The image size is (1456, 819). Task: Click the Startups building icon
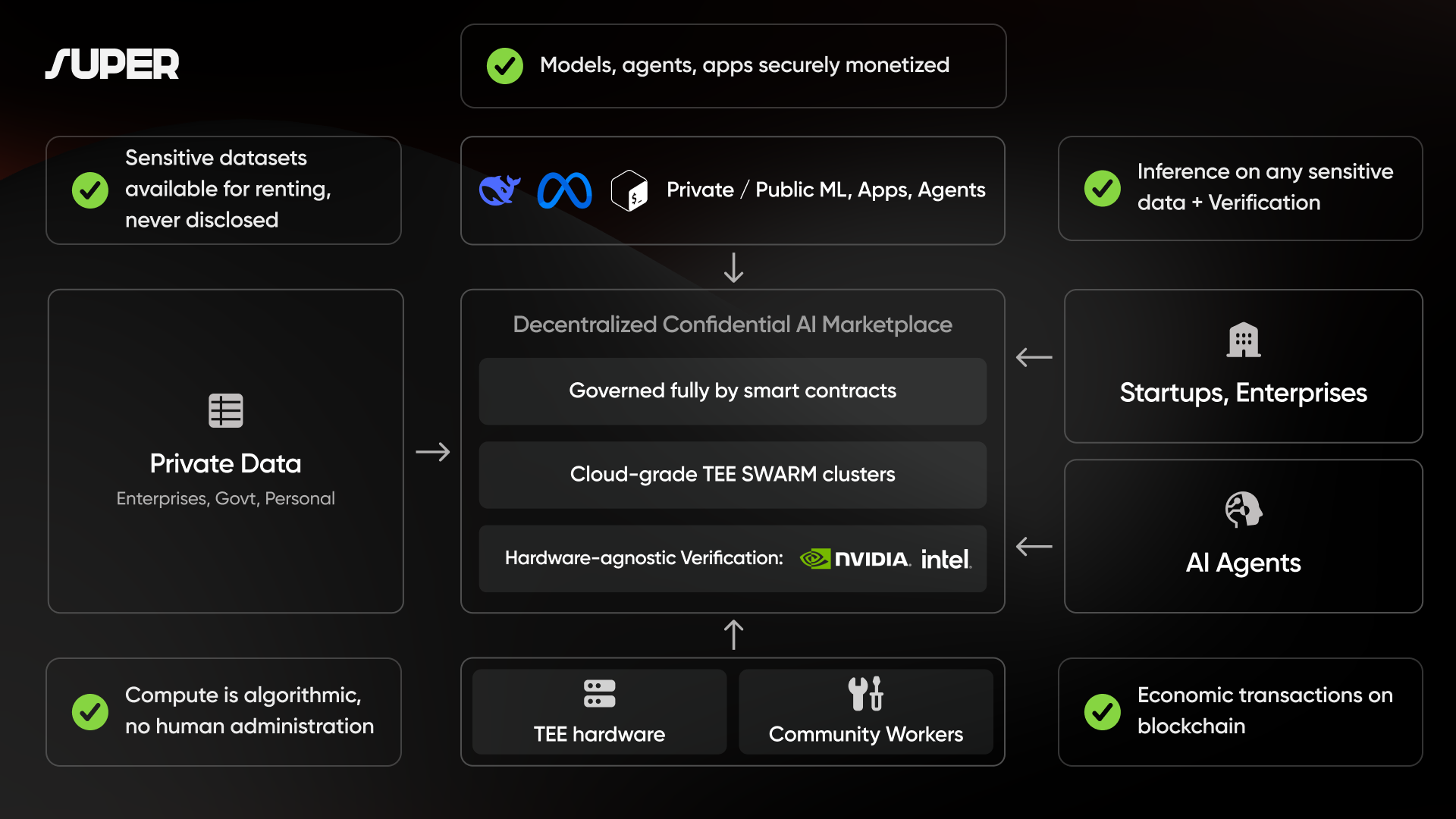1244,340
